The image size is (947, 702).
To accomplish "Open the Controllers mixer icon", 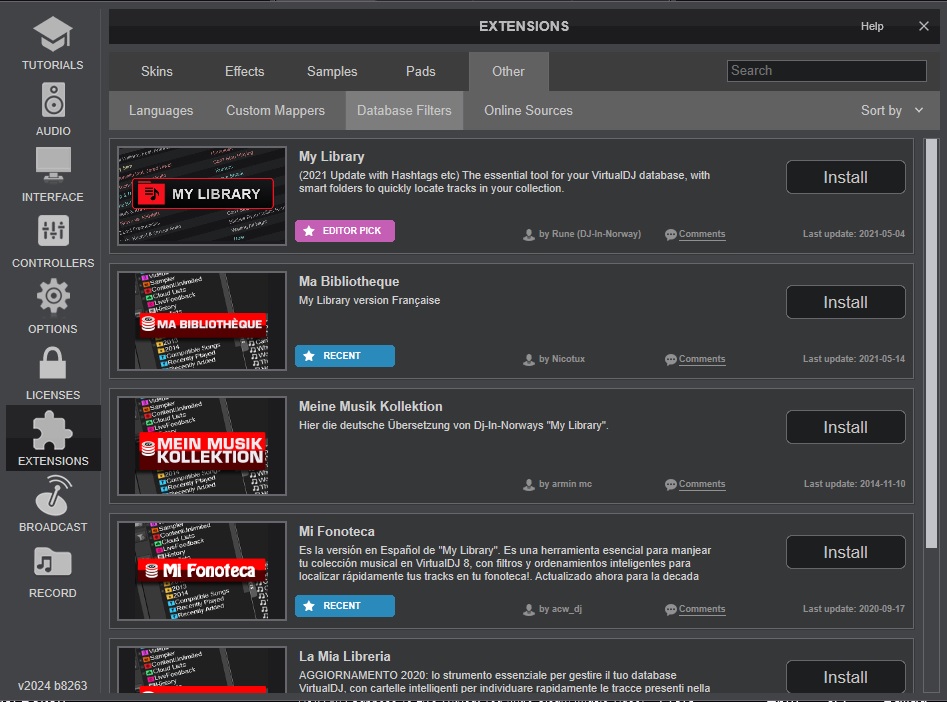I will point(53,231).
